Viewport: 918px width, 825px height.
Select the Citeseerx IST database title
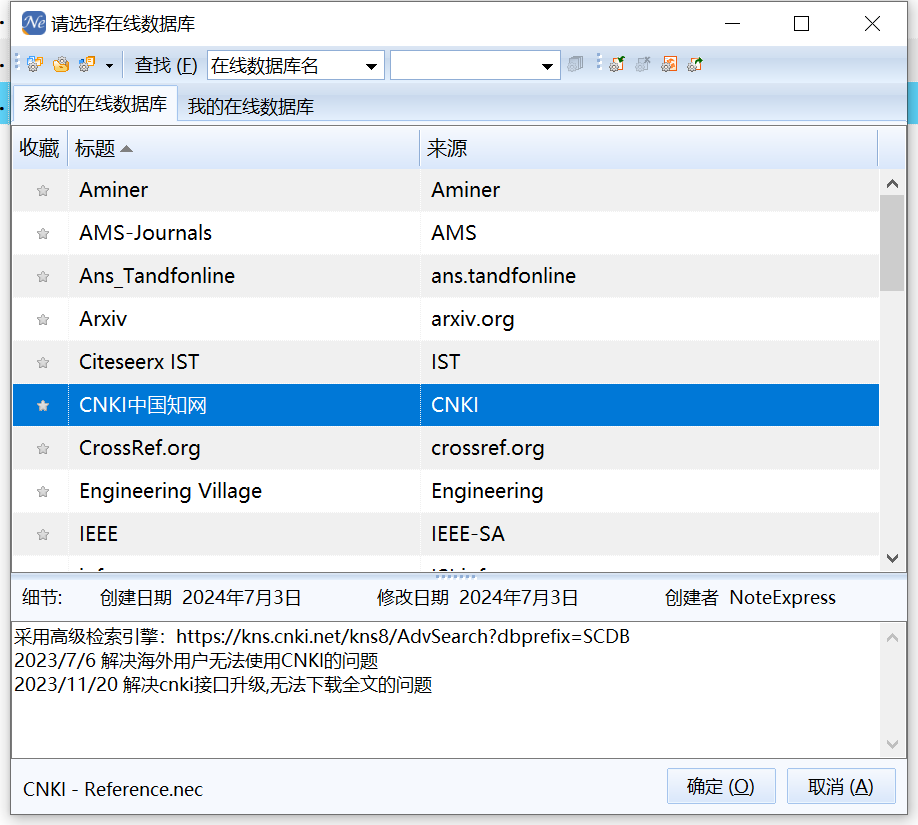(x=139, y=362)
